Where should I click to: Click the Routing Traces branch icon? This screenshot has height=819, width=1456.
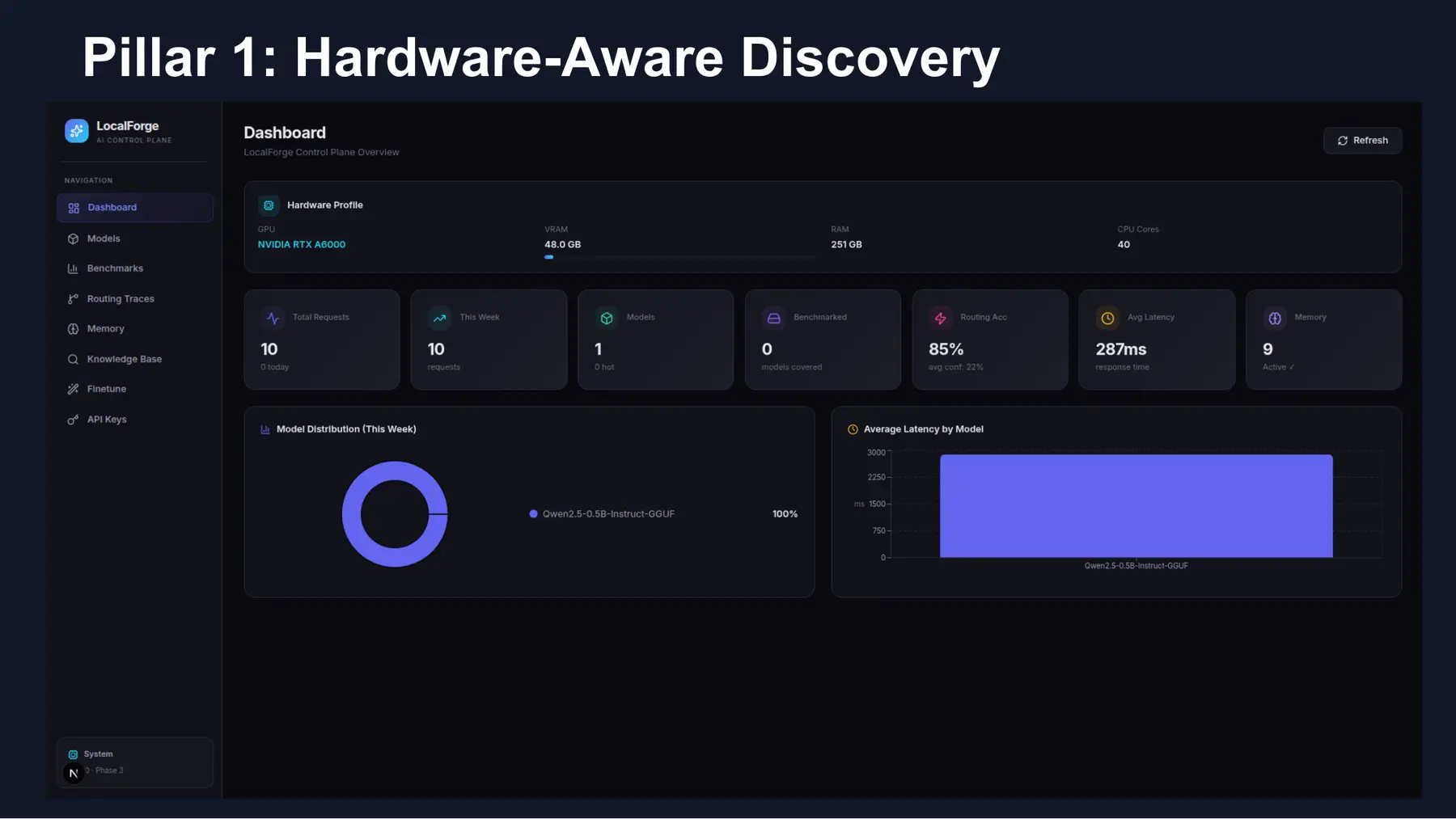(73, 299)
